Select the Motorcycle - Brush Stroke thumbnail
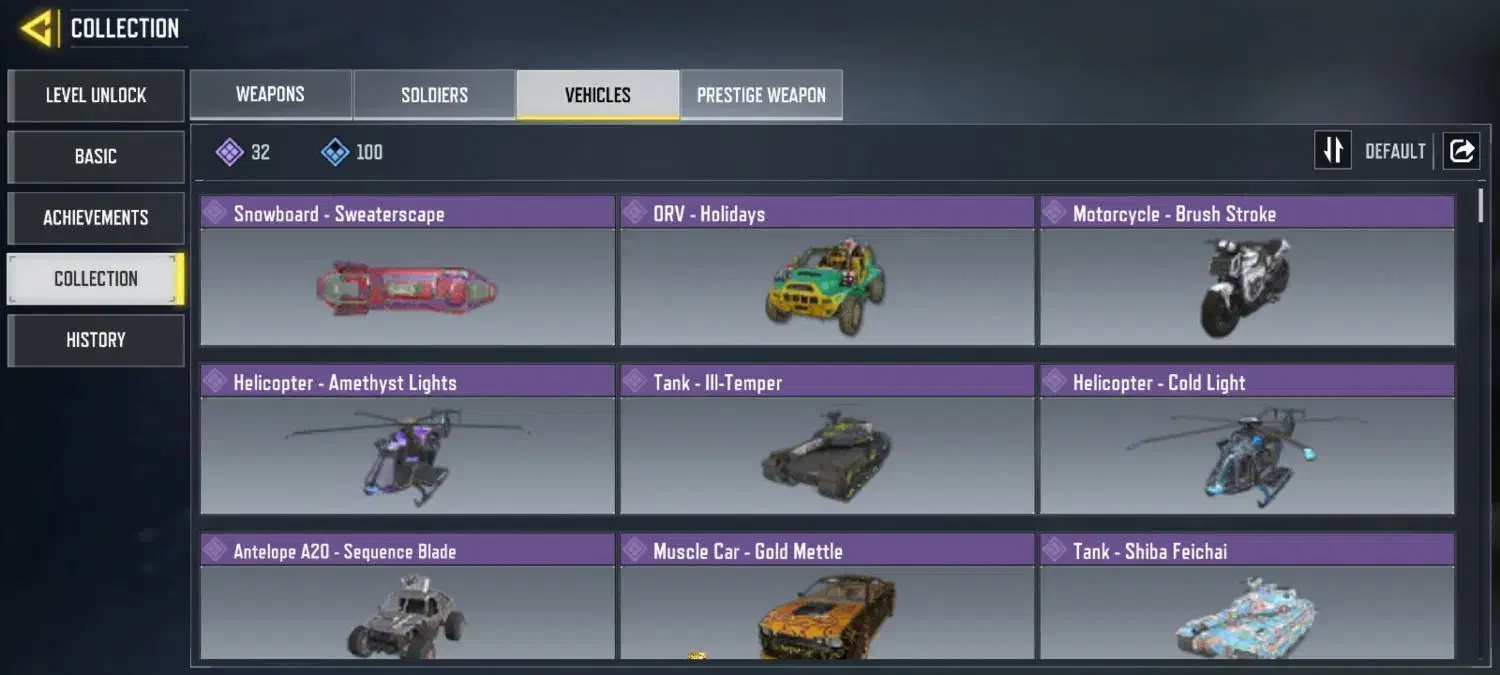 pos(1247,287)
